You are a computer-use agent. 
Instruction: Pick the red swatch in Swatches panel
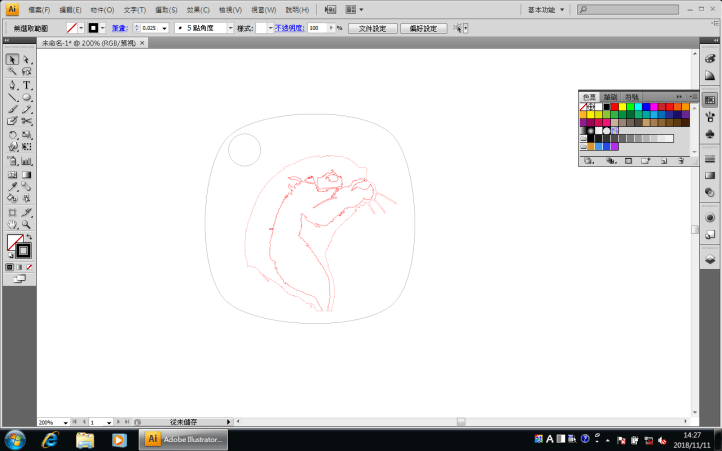point(614,107)
